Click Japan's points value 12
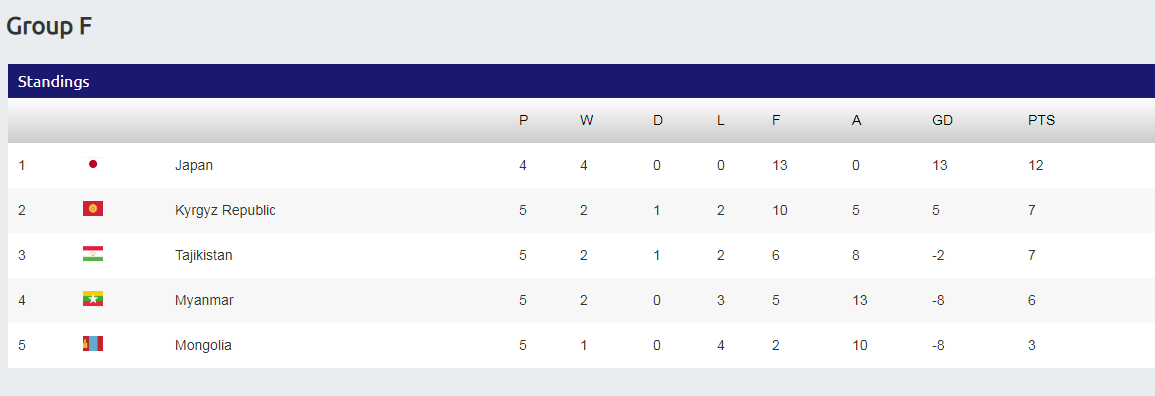 pyautogui.click(x=1036, y=166)
